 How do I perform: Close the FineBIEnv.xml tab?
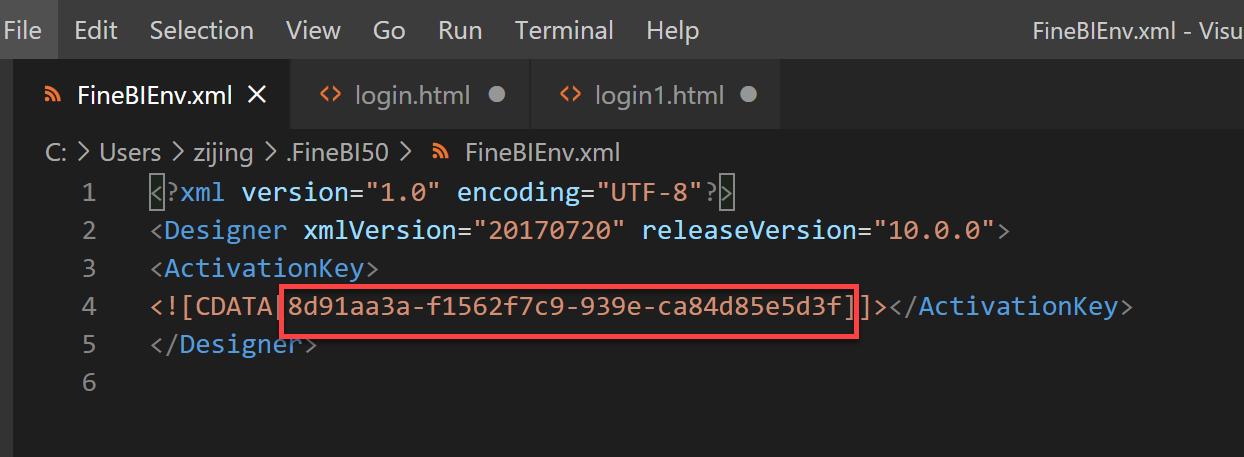(x=257, y=95)
